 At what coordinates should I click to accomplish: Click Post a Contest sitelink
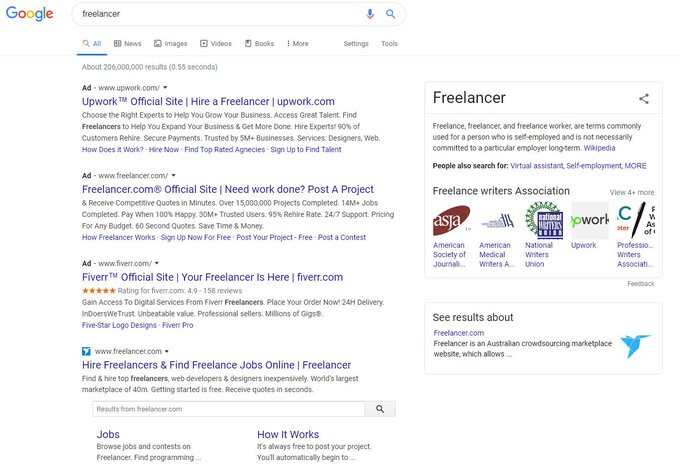[x=342, y=237]
